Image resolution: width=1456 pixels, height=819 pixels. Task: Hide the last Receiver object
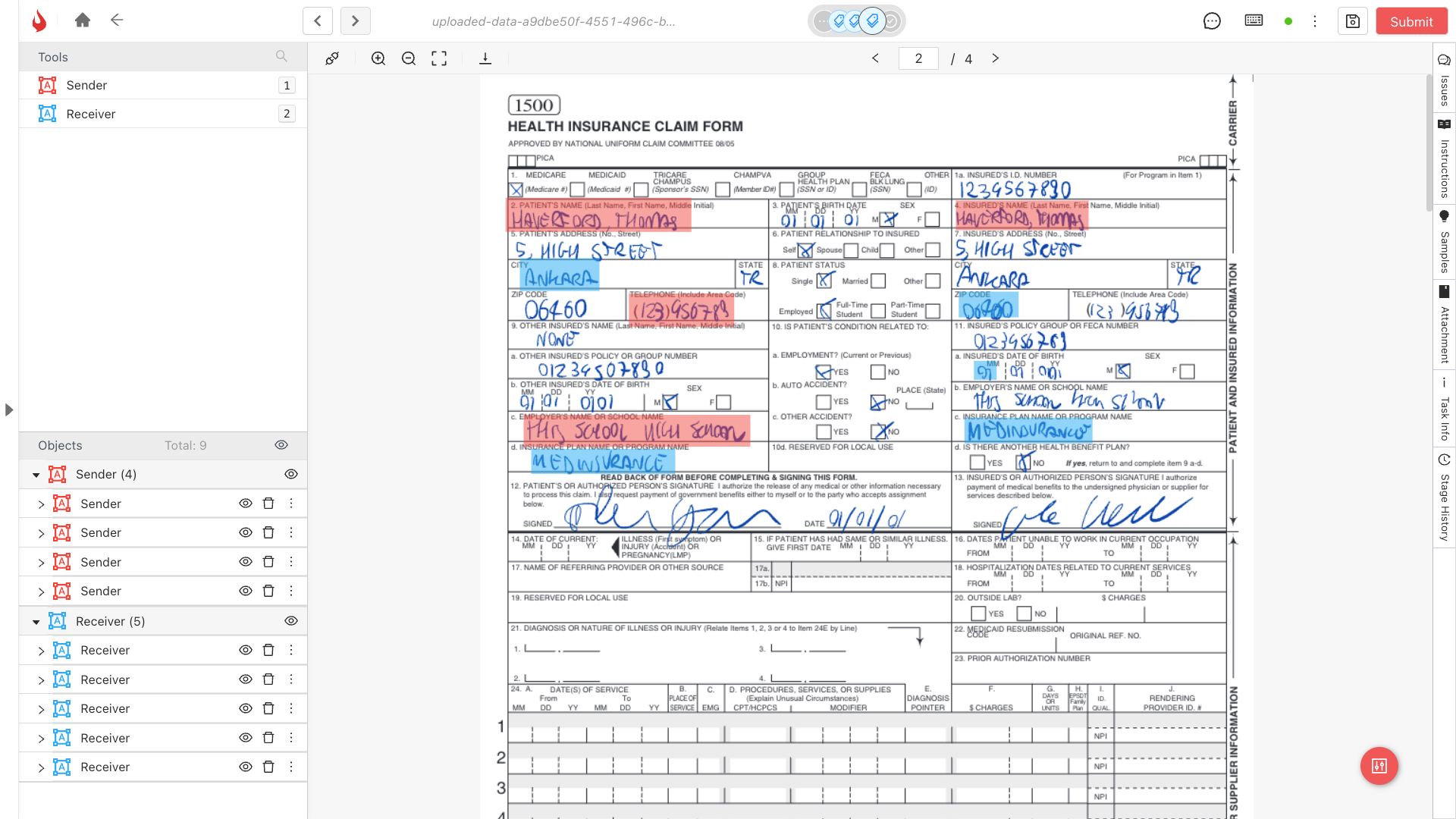point(246,767)
